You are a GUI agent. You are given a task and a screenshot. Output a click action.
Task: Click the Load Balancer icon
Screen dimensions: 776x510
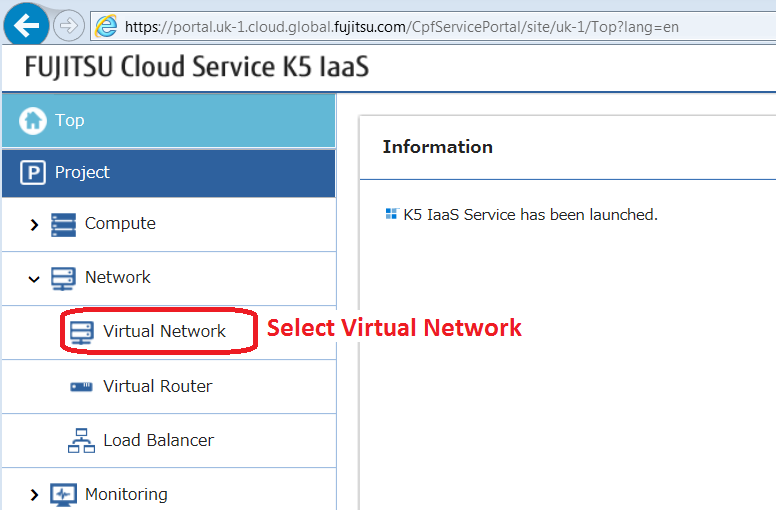click(x=81, y=440)
